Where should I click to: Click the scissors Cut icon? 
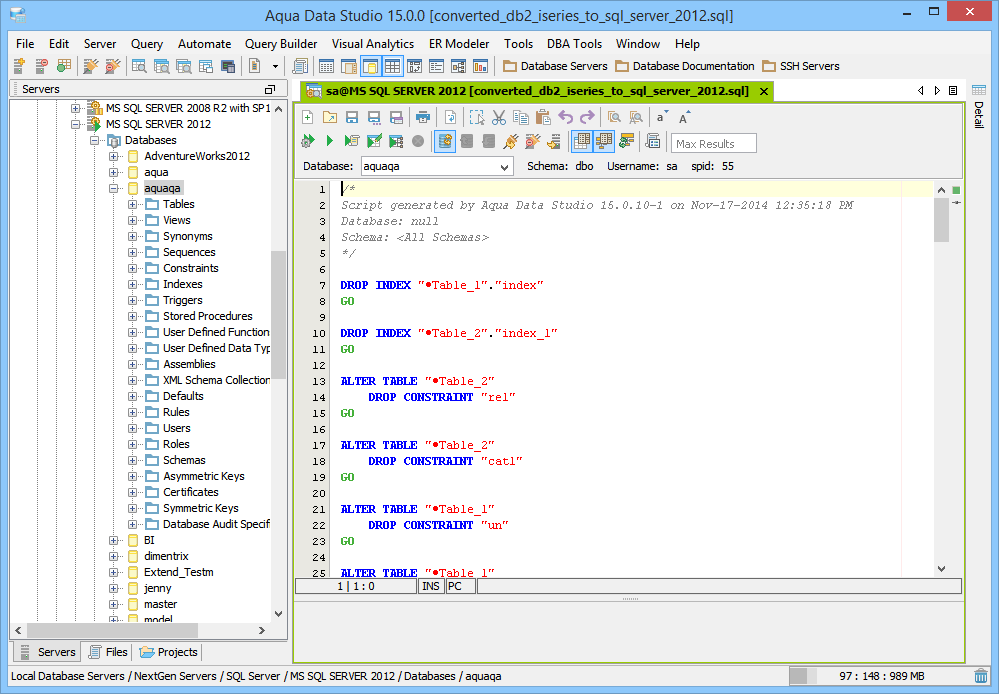tap(498, 117)
